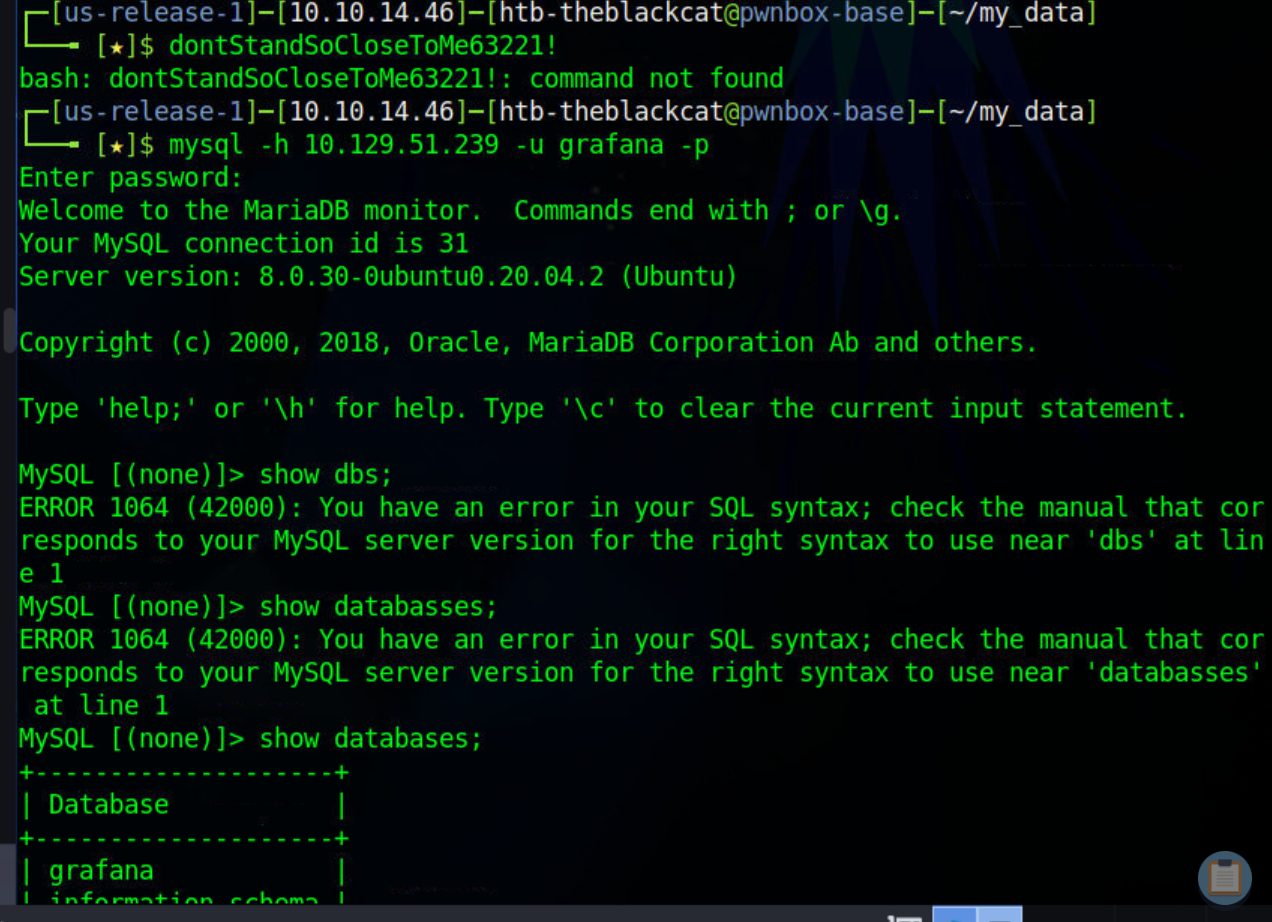Image resolution: width=1272 pixels, height=922 pixels.
Task: Click the 'Enter password:' line
Action: [131, 178]
